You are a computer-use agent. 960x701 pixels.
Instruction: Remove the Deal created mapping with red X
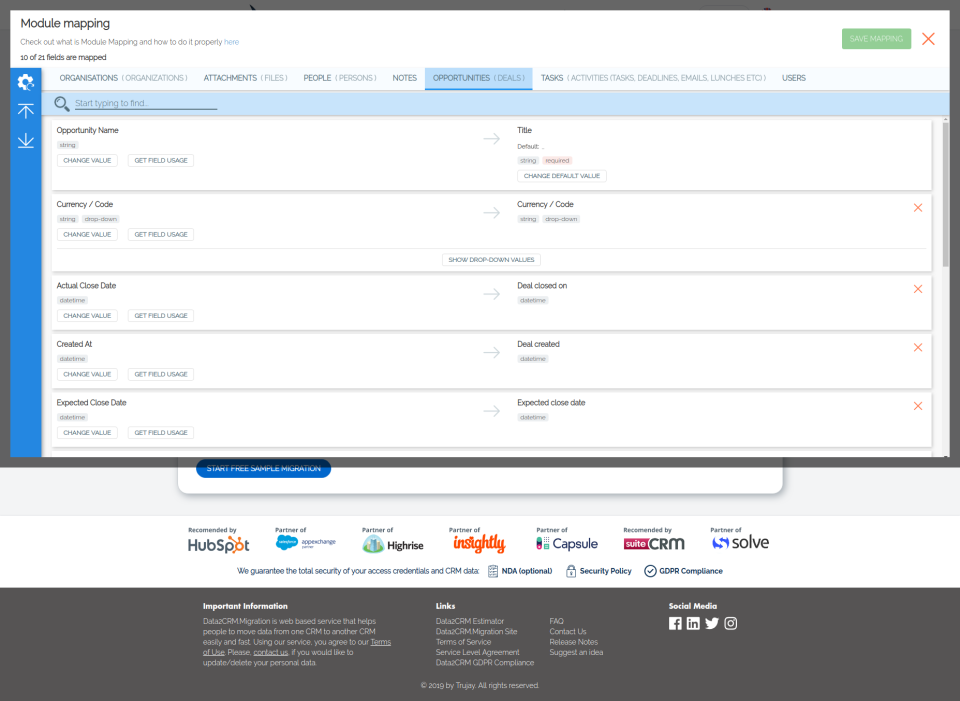(918, 345)
